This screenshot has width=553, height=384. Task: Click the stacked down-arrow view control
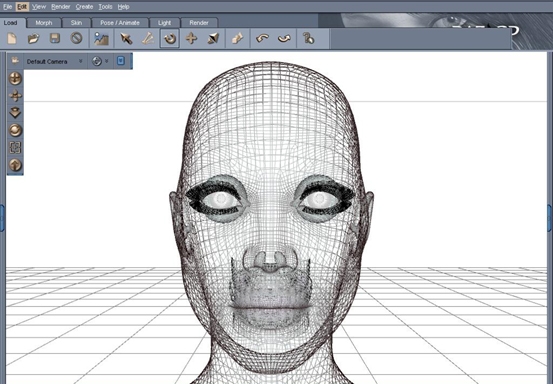tap(15, 113)
